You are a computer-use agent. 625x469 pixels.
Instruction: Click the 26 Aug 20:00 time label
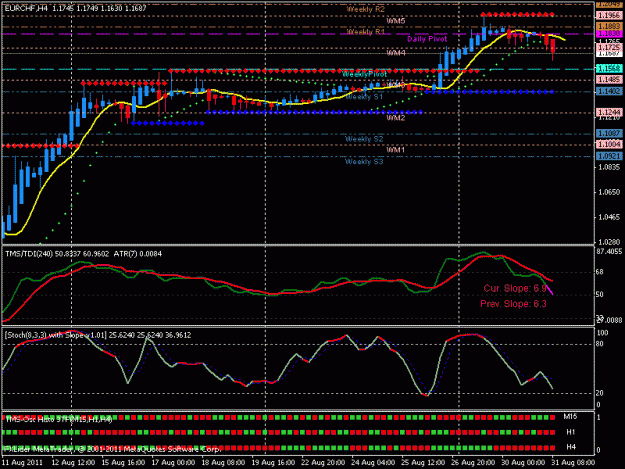[473, 463]
